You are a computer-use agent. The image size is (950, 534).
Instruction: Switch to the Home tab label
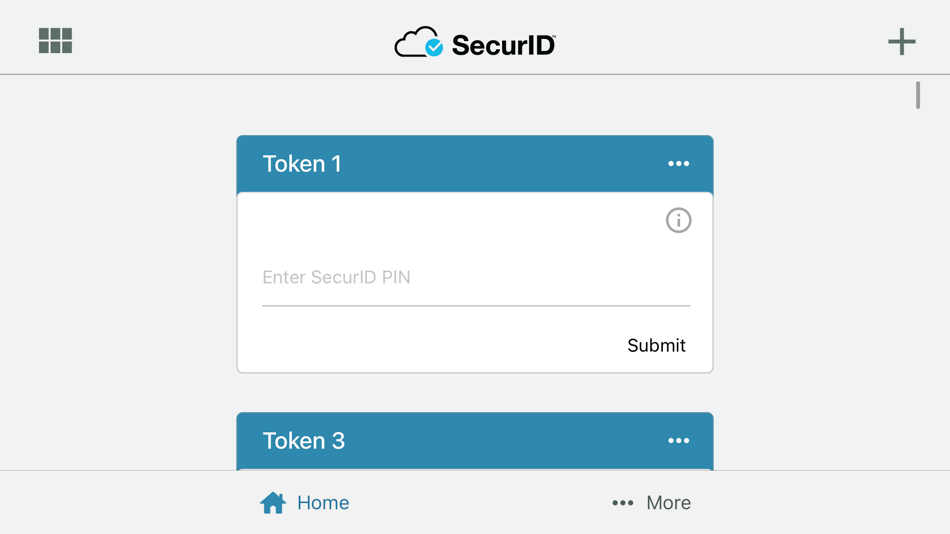pyautogui.click(x=323, y=503)
